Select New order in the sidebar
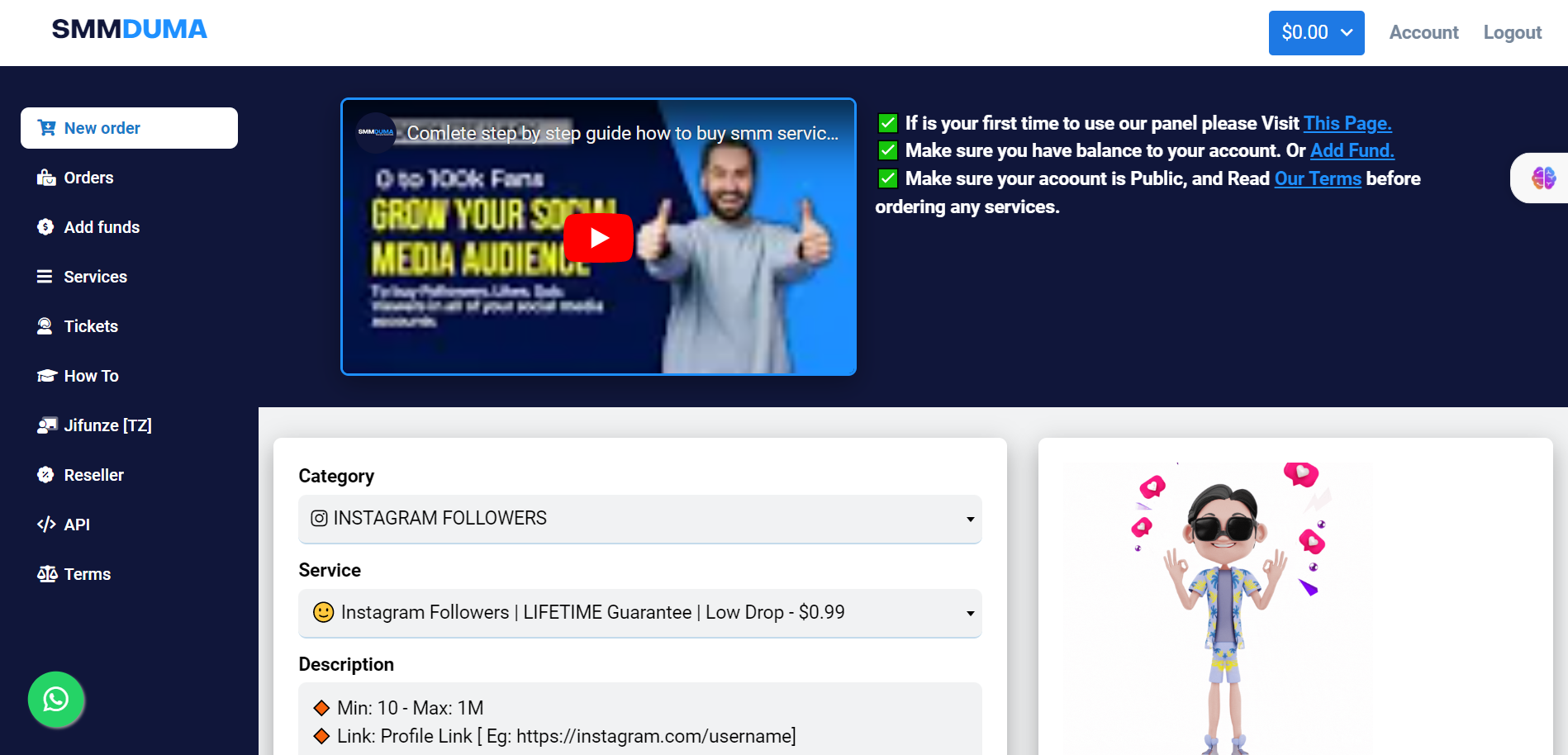1568x755 pixels. [129, 128]
